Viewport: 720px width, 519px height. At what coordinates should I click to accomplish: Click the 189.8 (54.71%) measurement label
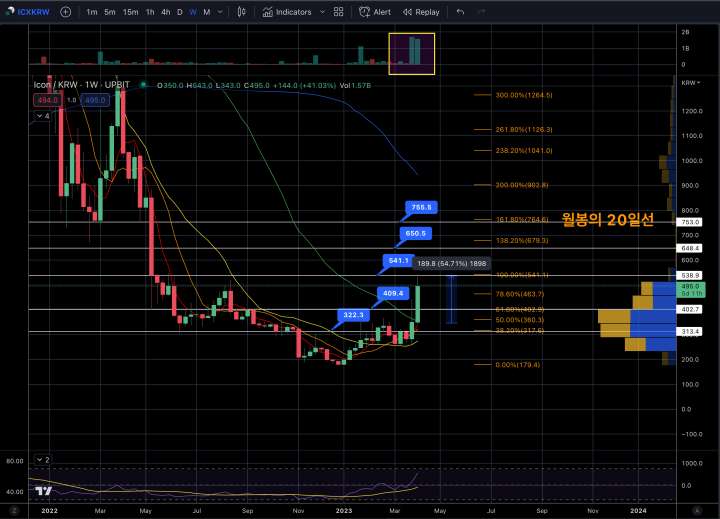pyautogui.click(x=452, y=264)
